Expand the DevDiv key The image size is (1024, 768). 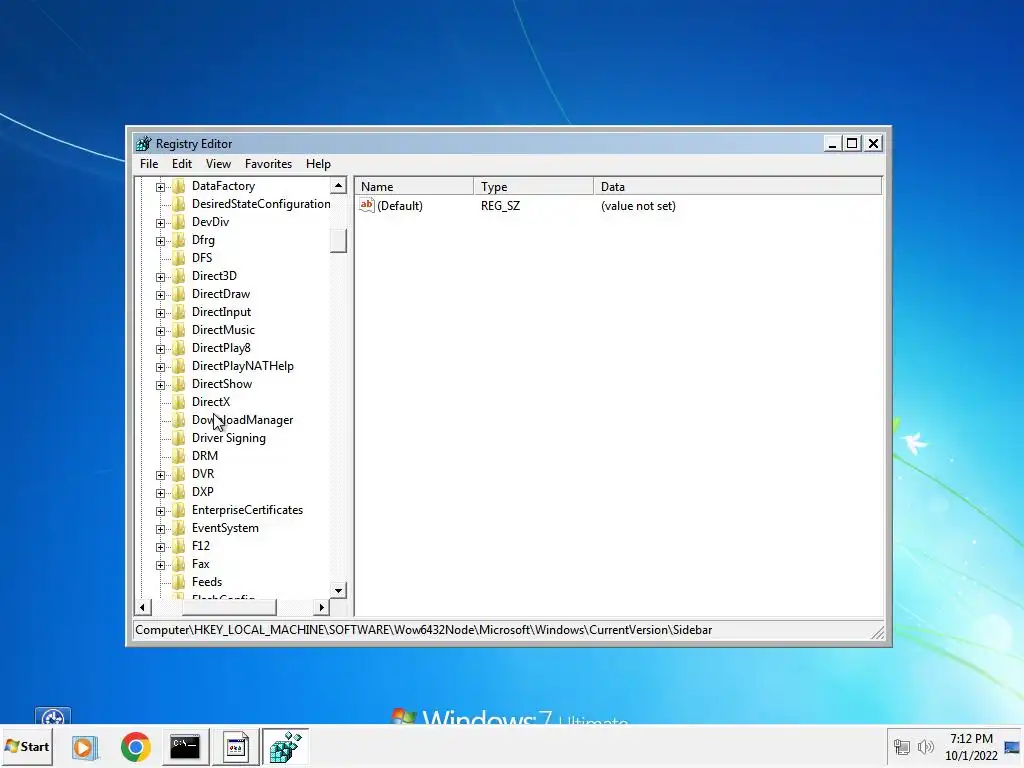[160, 223]
